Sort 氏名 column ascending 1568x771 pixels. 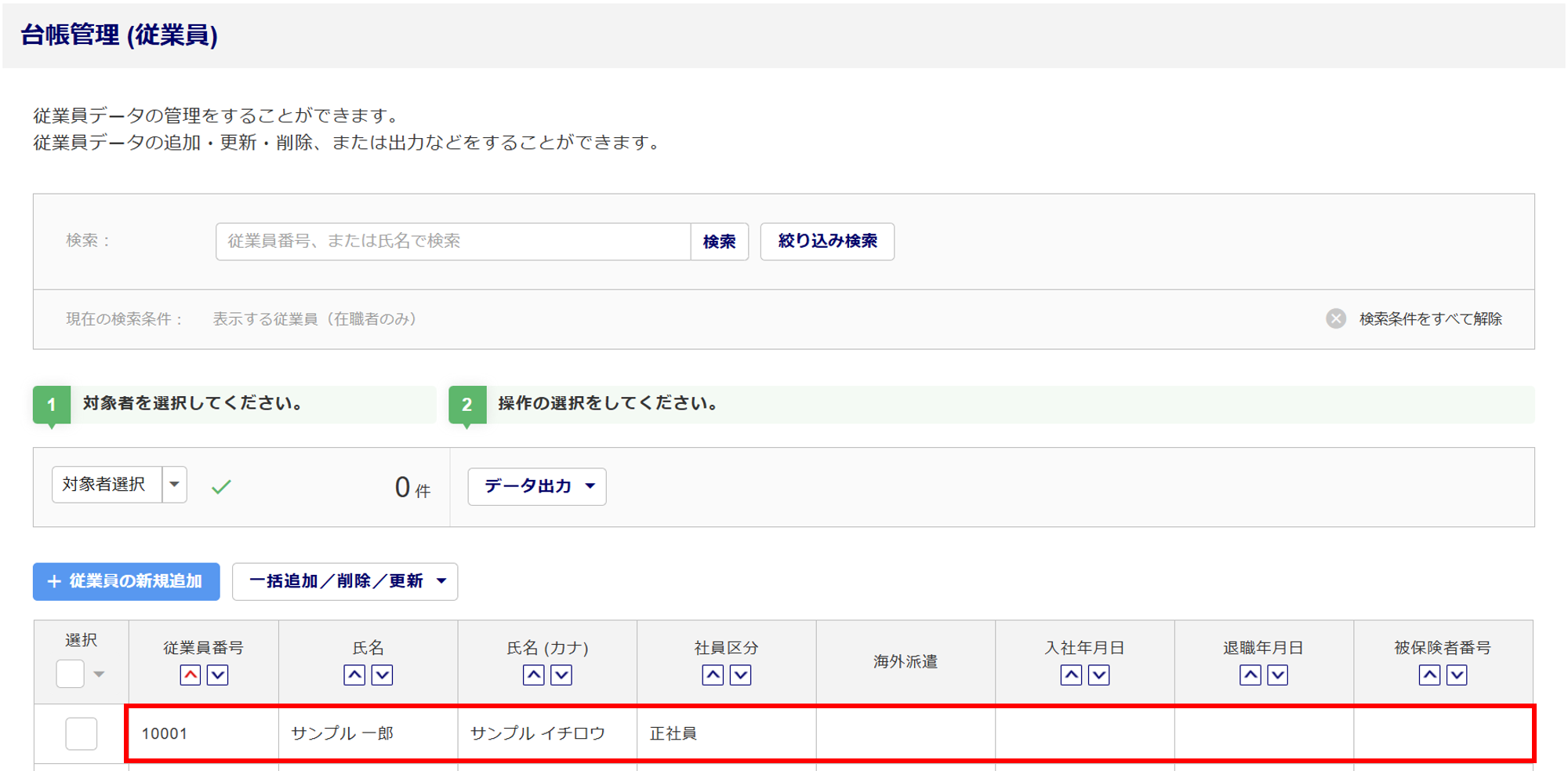354,675
